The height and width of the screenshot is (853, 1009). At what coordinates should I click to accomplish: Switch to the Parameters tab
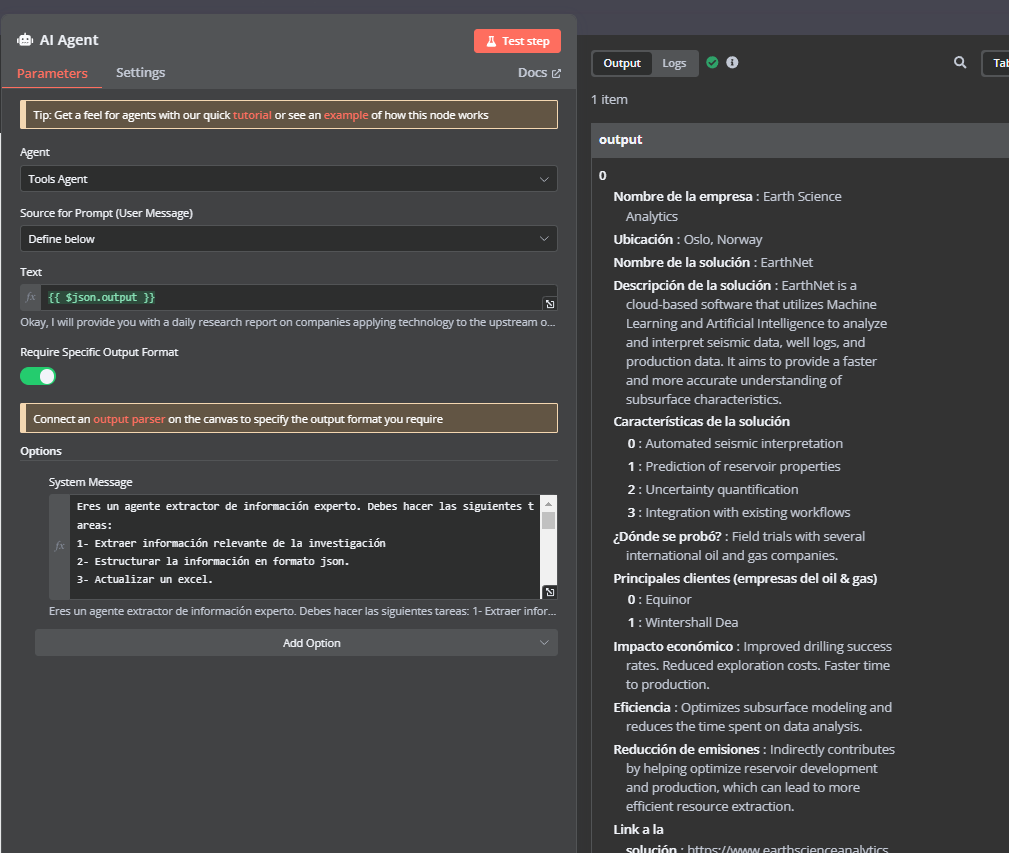coord(52,73)
